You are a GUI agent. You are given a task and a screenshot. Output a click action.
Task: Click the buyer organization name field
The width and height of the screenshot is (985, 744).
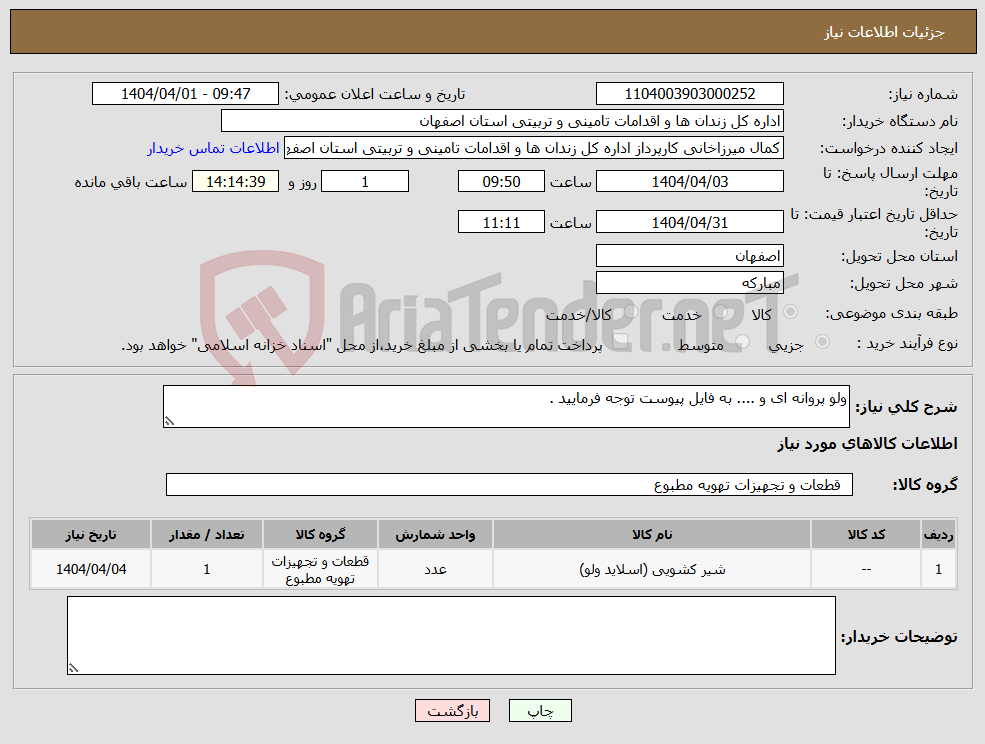click(x=503, y=121)
